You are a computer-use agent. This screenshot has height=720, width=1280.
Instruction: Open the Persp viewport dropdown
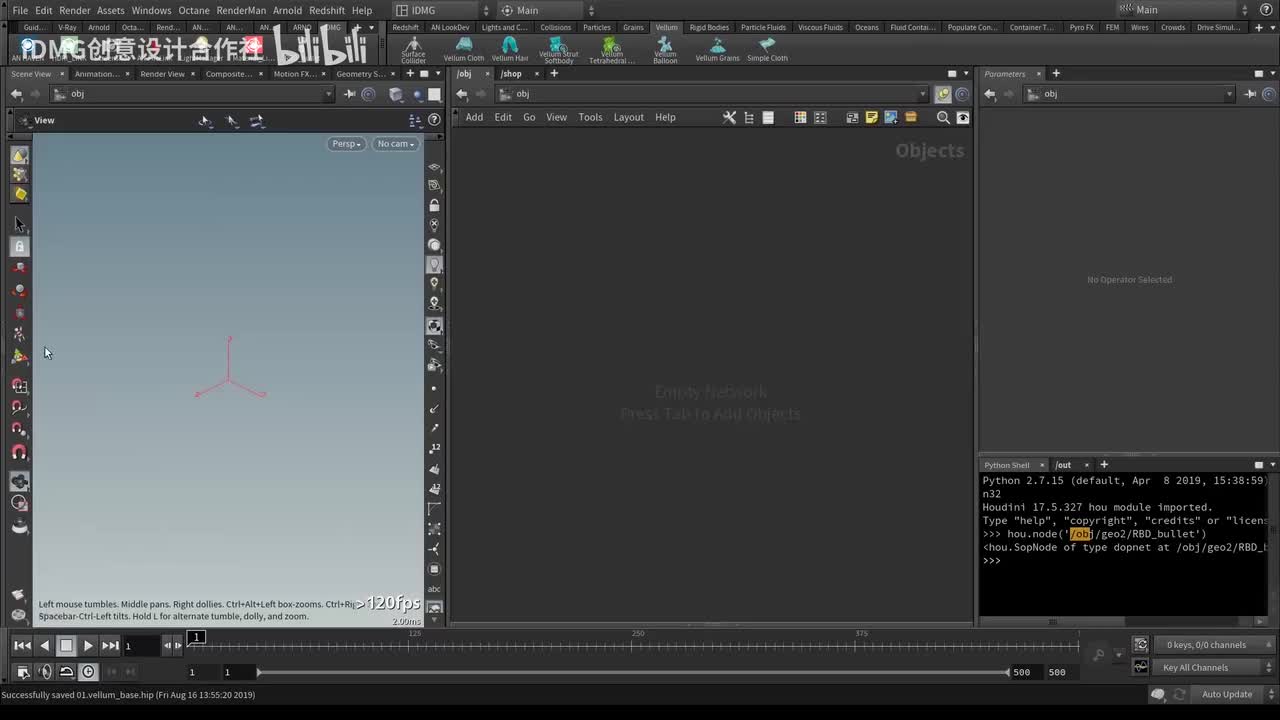pos(346,144)
